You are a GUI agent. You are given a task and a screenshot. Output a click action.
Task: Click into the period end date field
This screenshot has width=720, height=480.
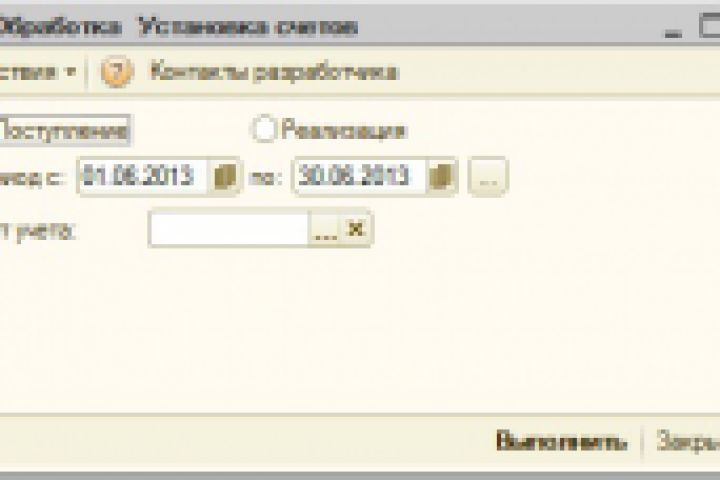pos(360,177)
